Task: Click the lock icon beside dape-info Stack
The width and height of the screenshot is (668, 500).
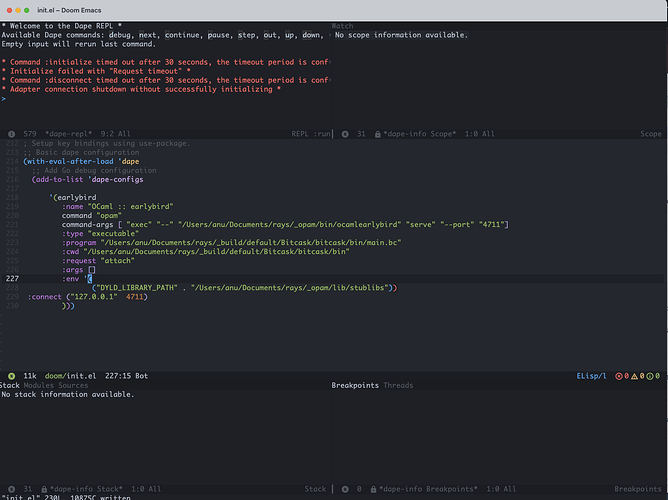Action: pyautogui.click(x=44, y=489)
